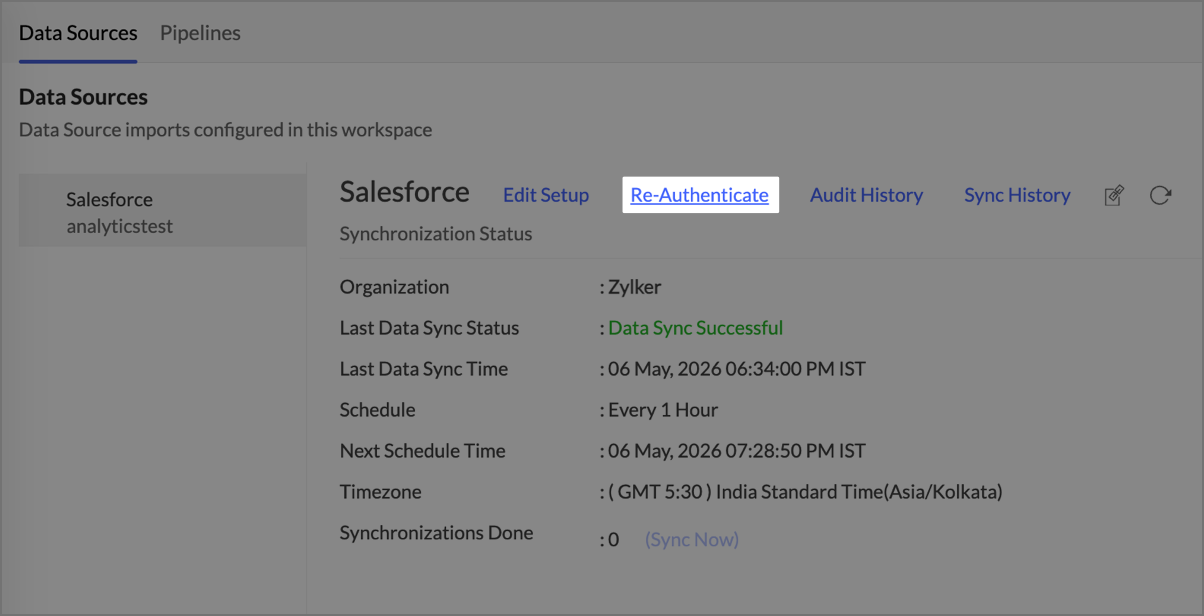The height and width of the screenshot is (616, 1204).
Task: Click the India Standard Time timezone value
Action: click(805, 492)
